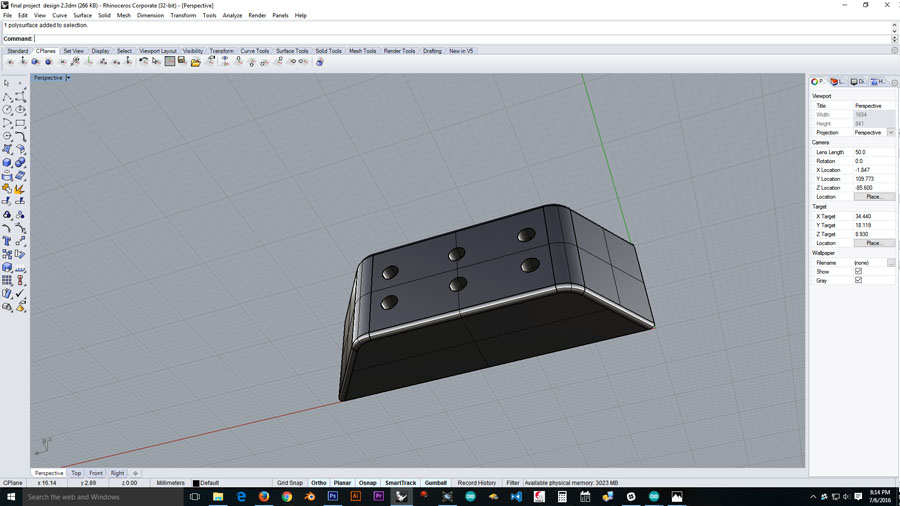Open the Surface menu
The width and height of the screenshot is (900, 506).
click(x=82, y=15)
